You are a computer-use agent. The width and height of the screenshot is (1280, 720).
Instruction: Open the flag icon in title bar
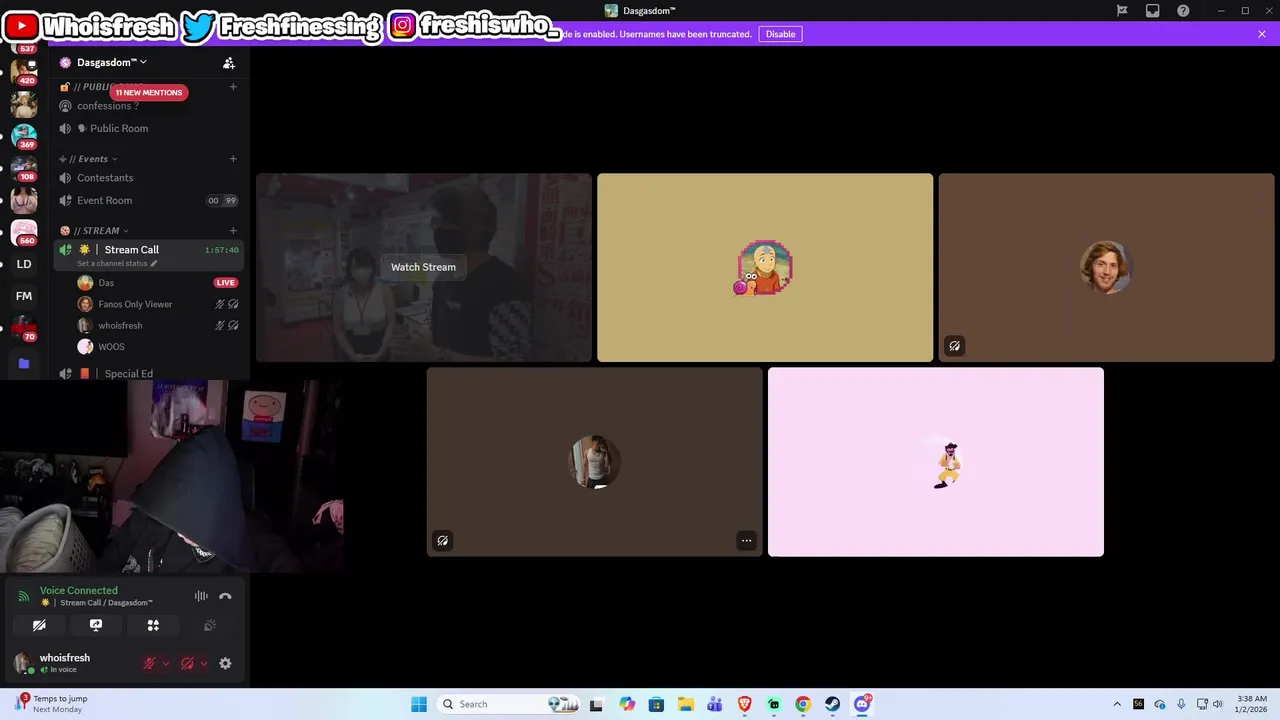point(1122,11)
